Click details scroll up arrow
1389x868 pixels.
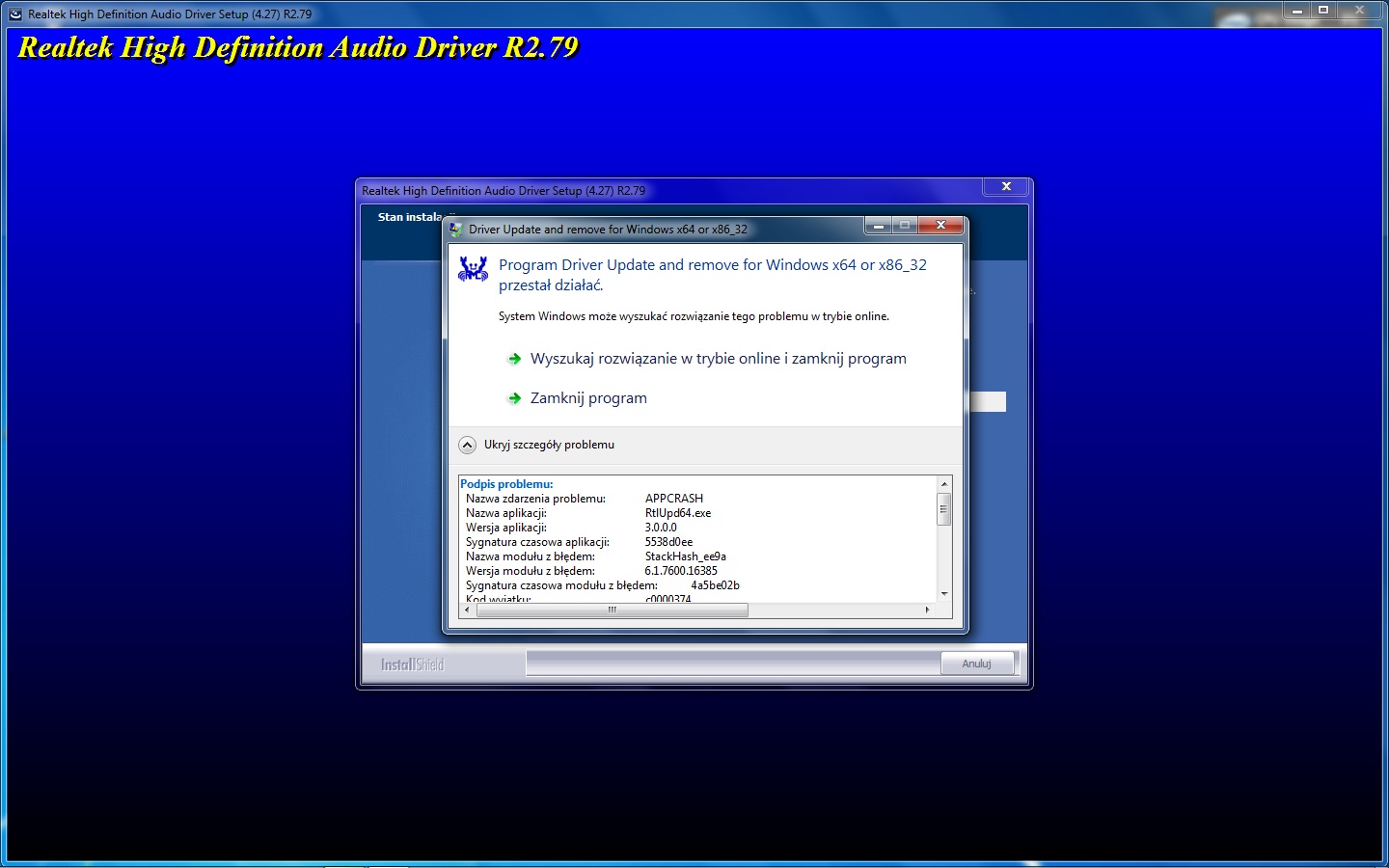(944, 482)
